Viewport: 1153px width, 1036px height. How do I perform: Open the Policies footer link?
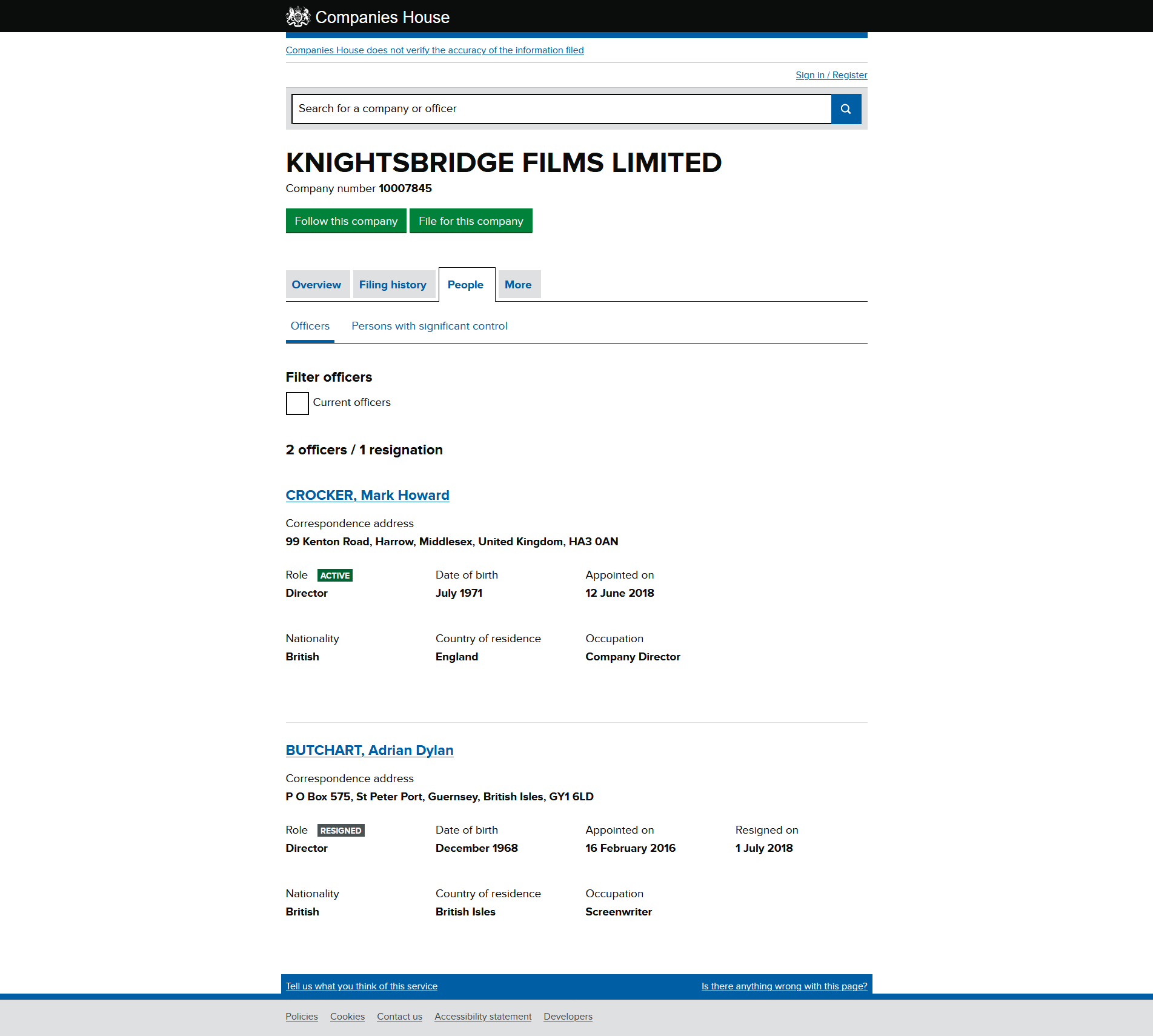302,1017
